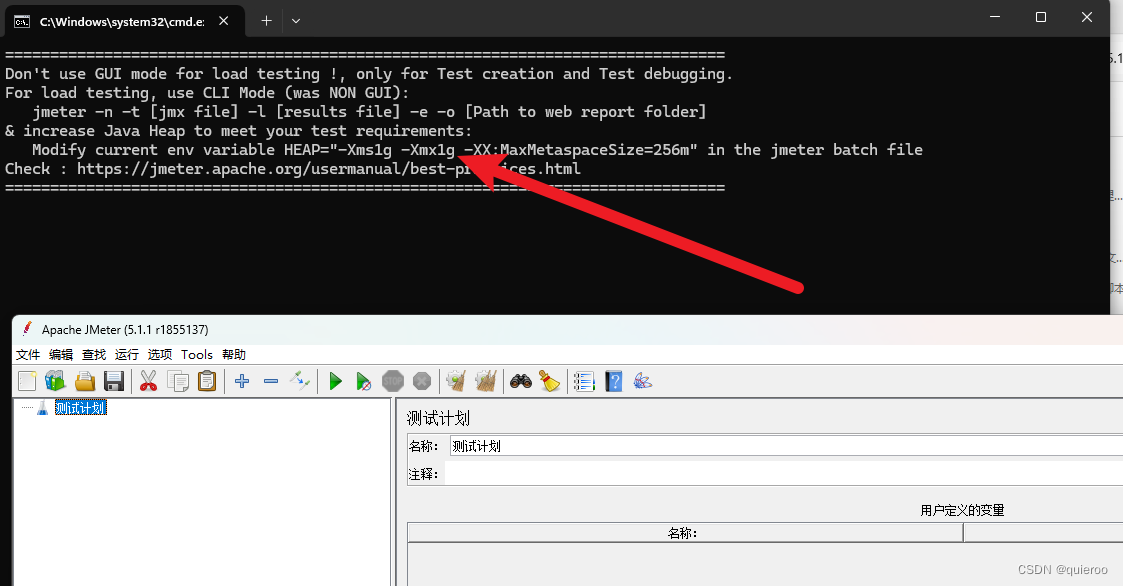Expand all with the blue plus icon
The height and width of the screenshot is (586, 1123).
(x=242, y=381)
